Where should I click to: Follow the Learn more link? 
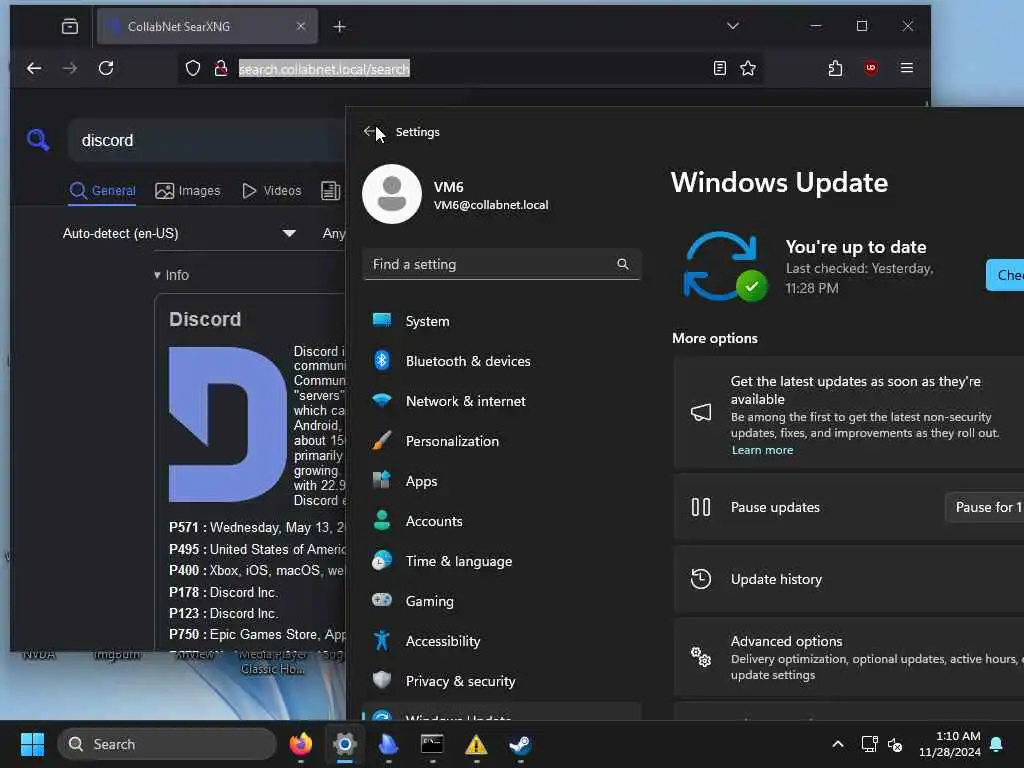[x=762, y=450]
